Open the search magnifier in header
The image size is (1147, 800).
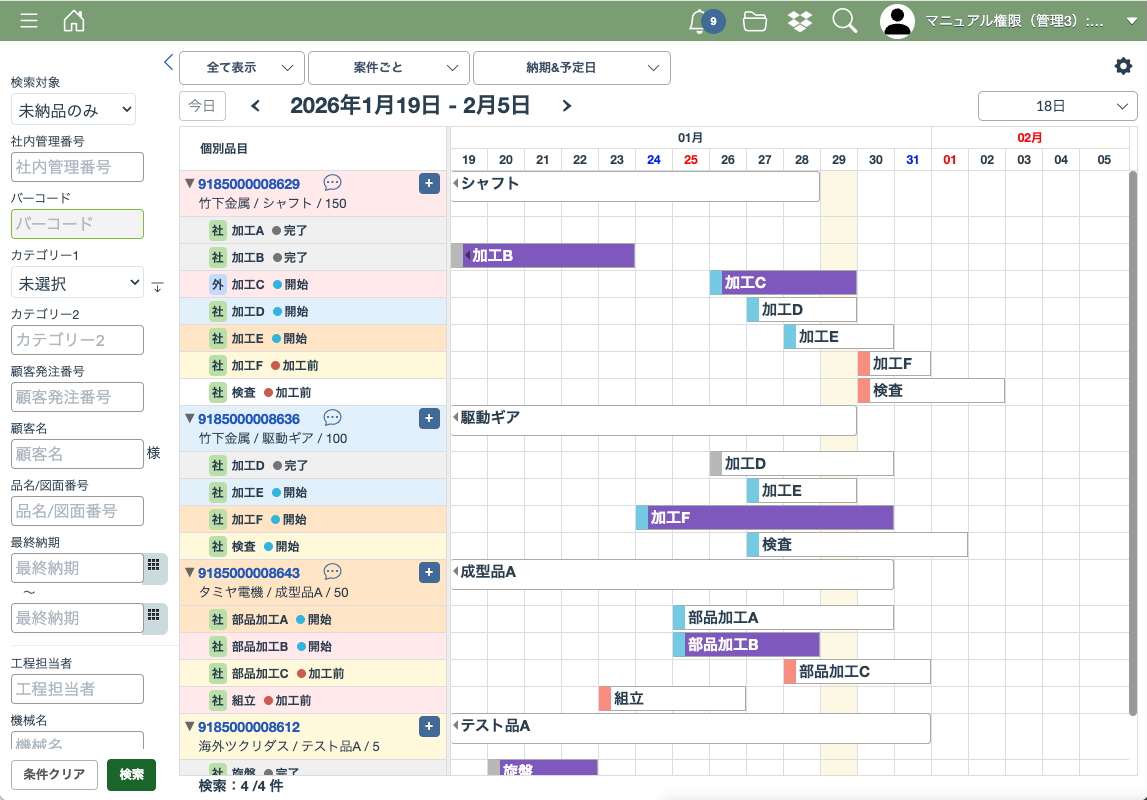coord(845,21)
